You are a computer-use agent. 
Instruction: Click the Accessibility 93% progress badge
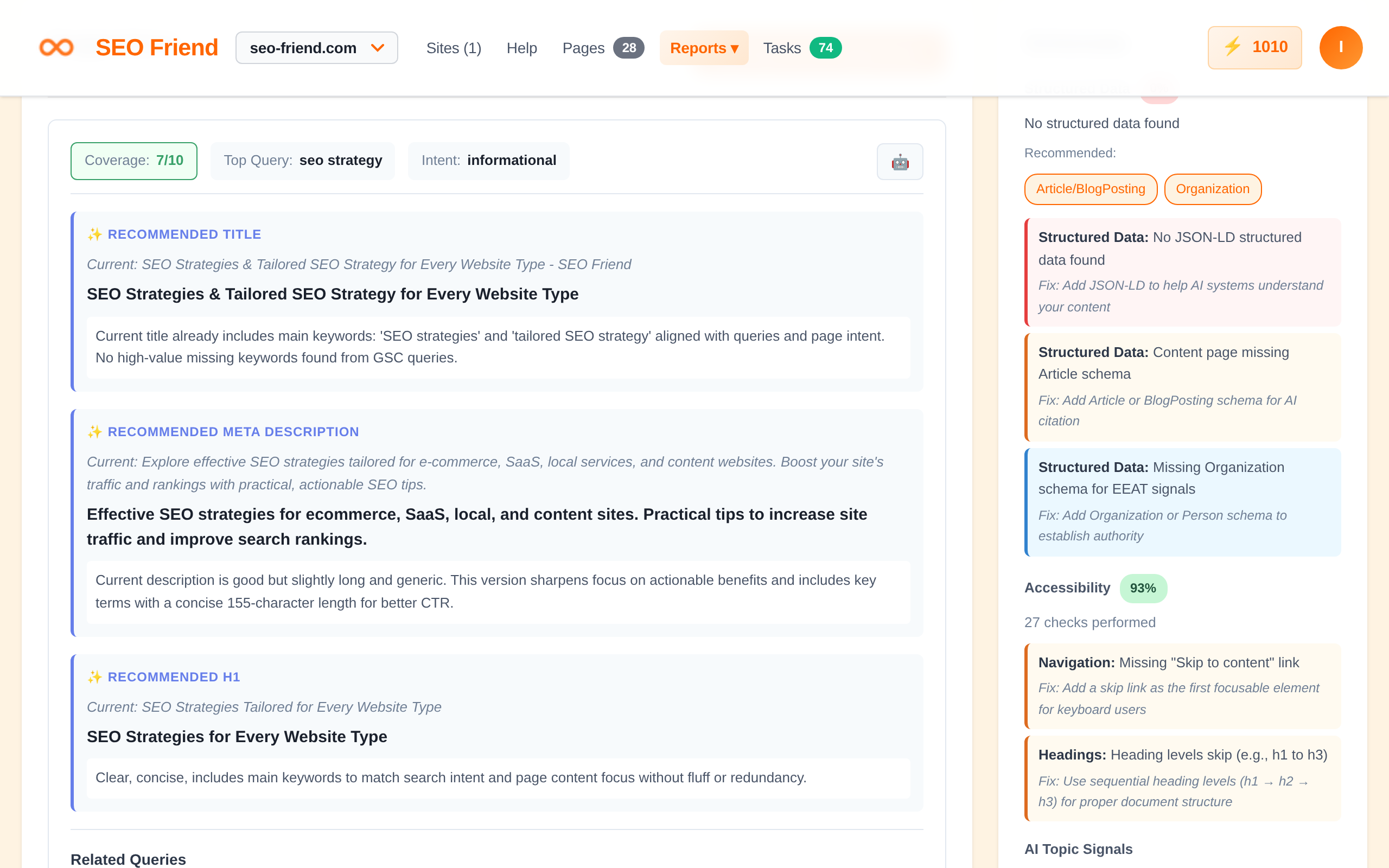click(1143, 588)
